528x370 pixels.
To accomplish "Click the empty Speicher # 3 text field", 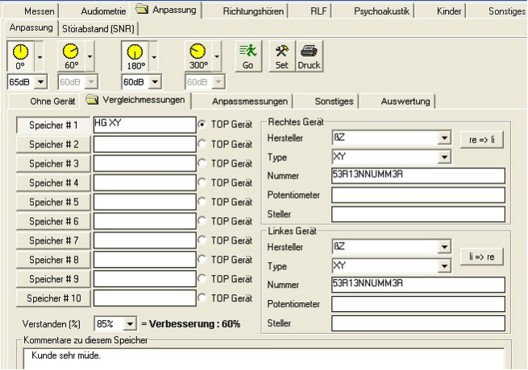I will point(145,163).
